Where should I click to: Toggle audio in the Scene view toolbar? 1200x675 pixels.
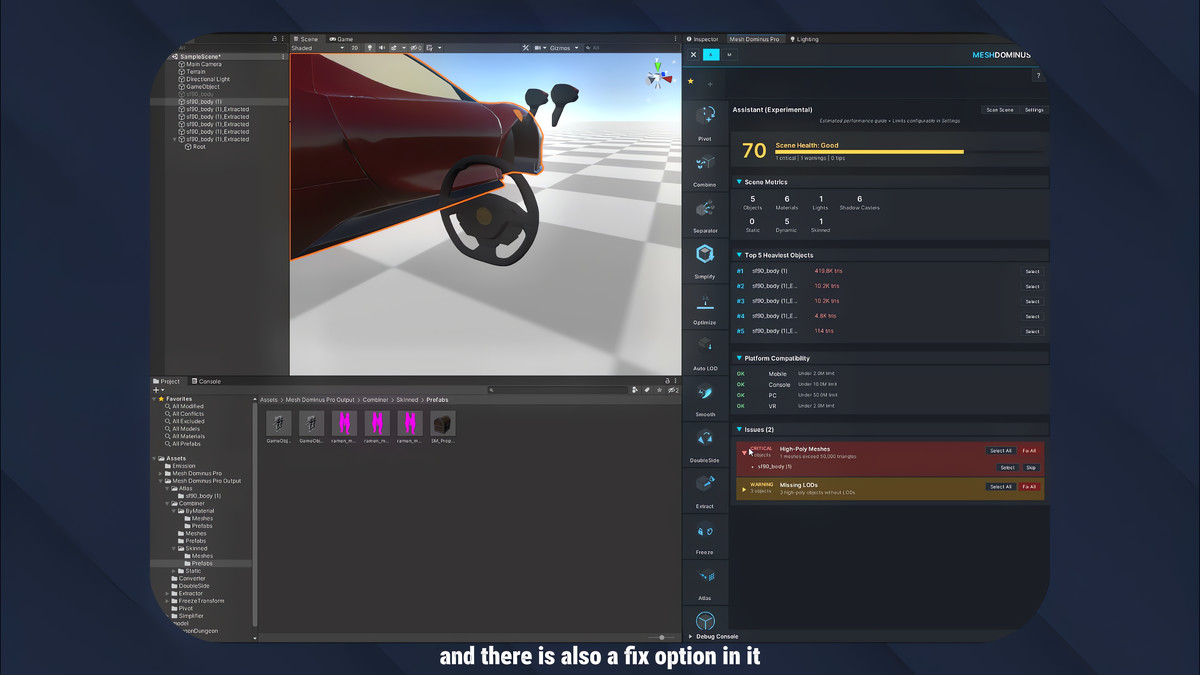tap(384, 46)
